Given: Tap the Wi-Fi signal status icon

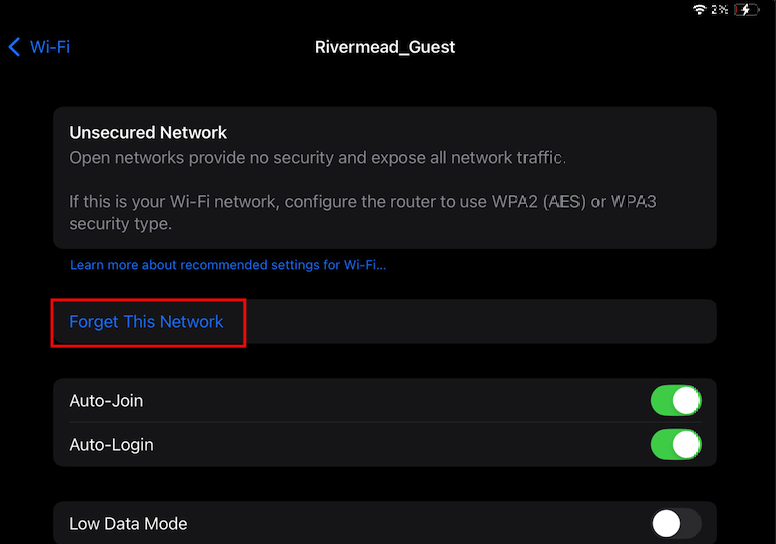Looking at the screenshot, I should [x=699, y=9].
